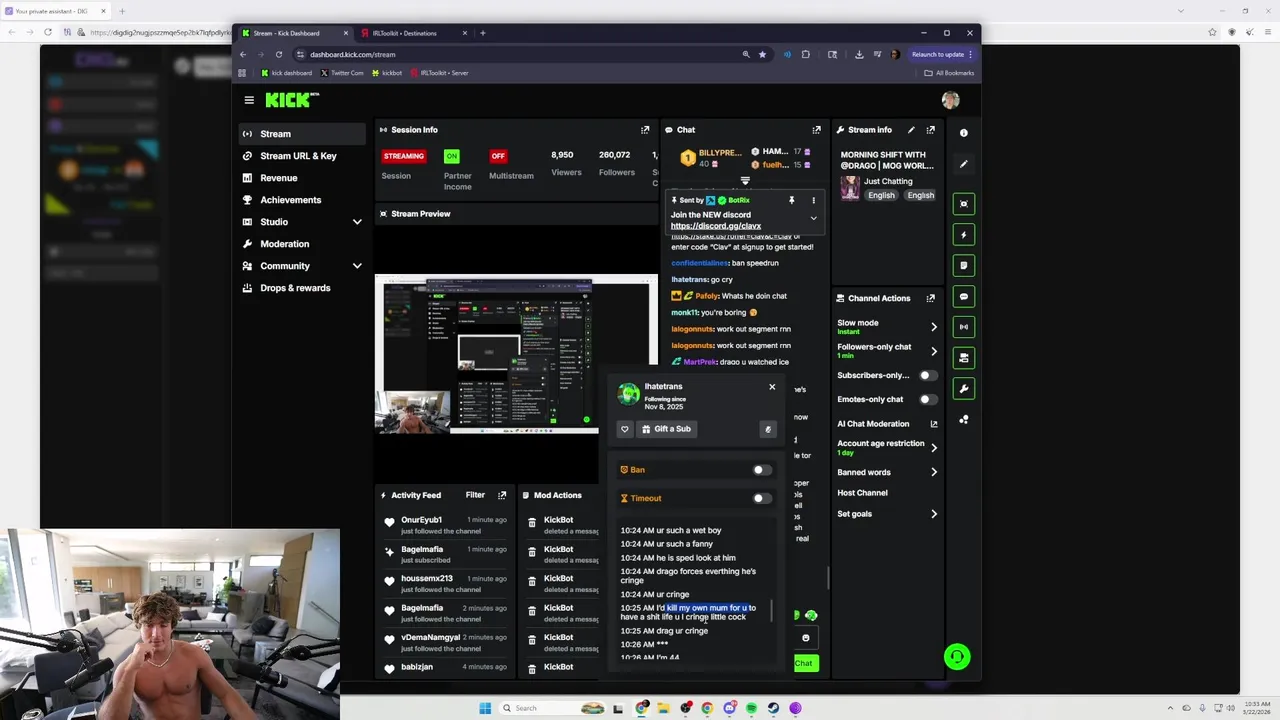The image size is (1280, 720).
Task: Open Banned words settings
Action: (887, 472)
